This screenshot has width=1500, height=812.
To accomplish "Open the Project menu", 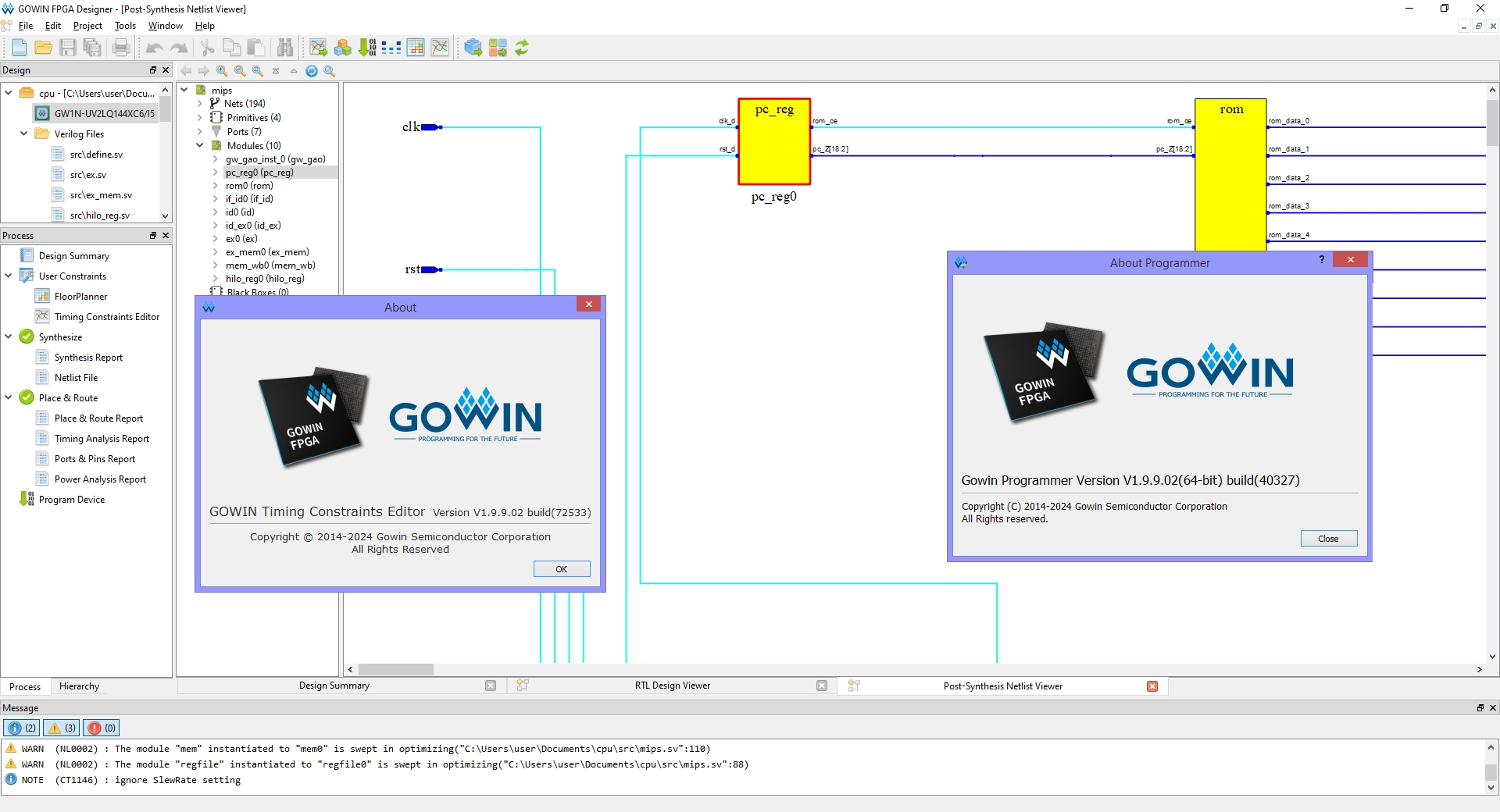I will [87, 26].
